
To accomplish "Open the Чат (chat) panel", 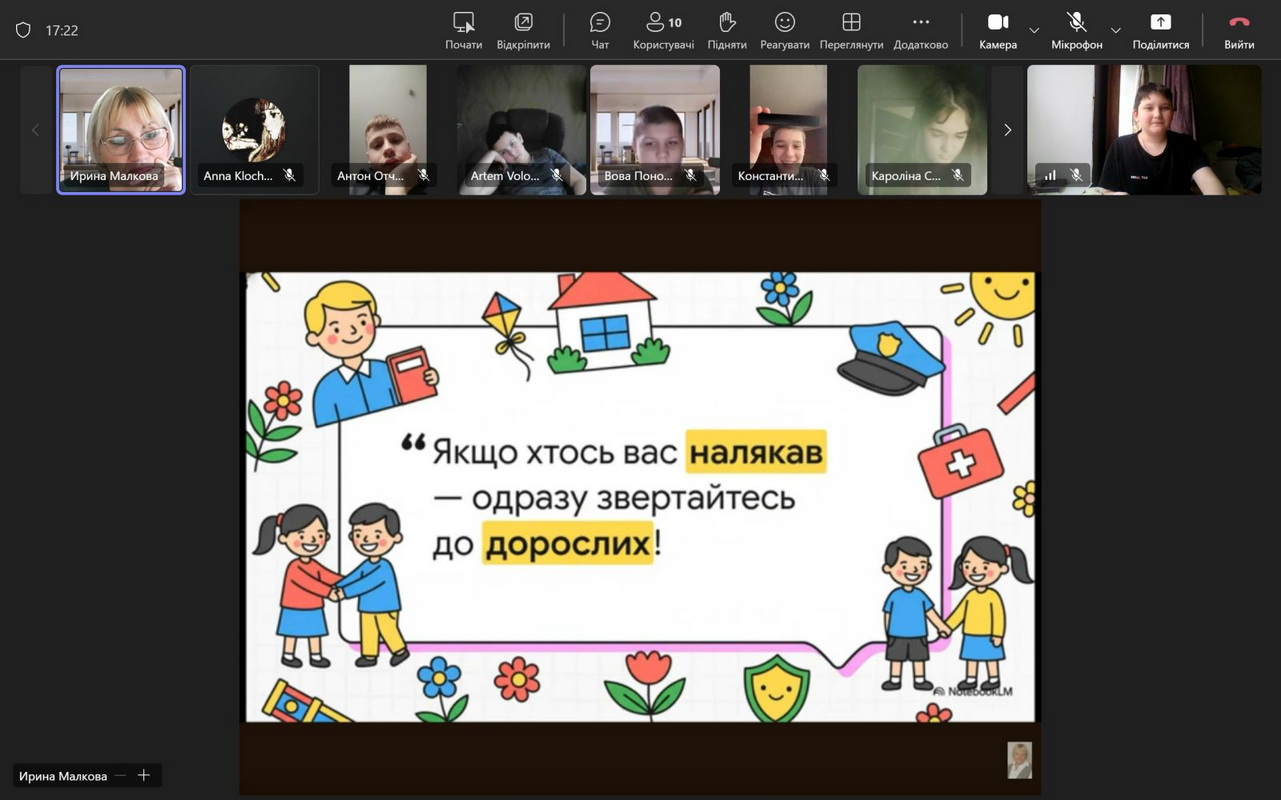I will pyautogui.click(x=600, y=30).
